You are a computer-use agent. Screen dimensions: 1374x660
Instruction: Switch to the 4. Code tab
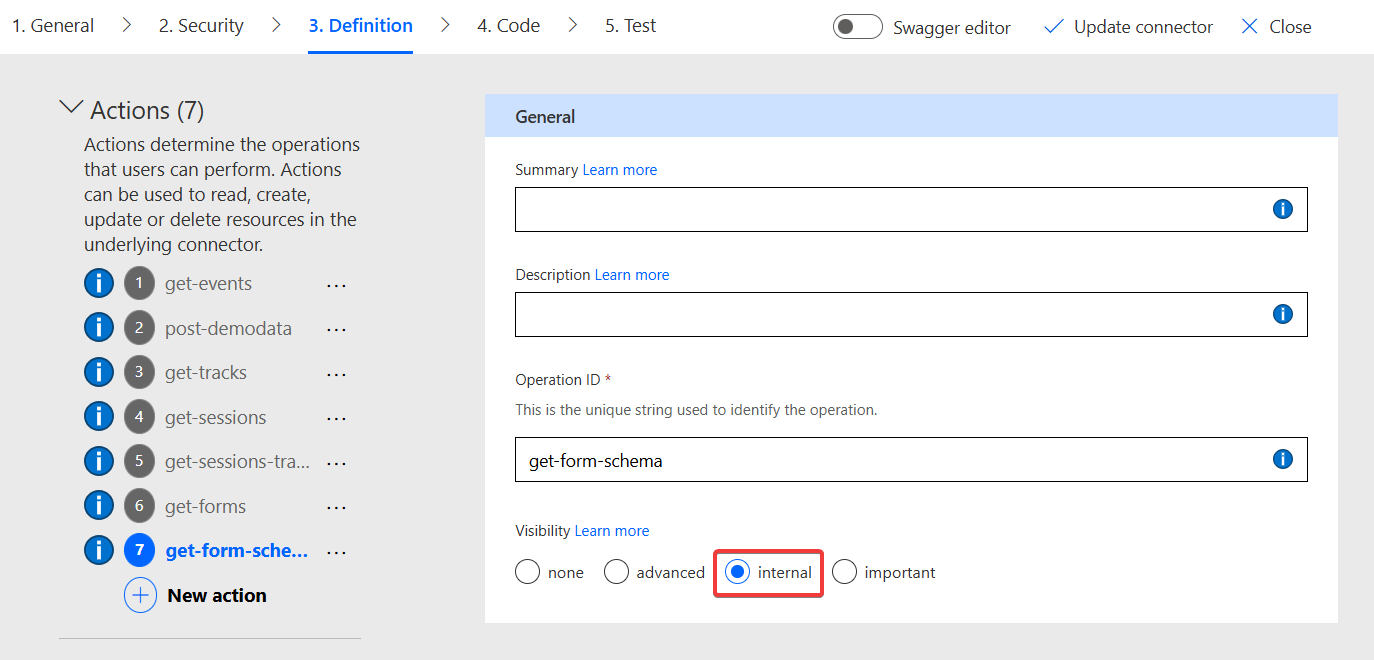point(508,26)
